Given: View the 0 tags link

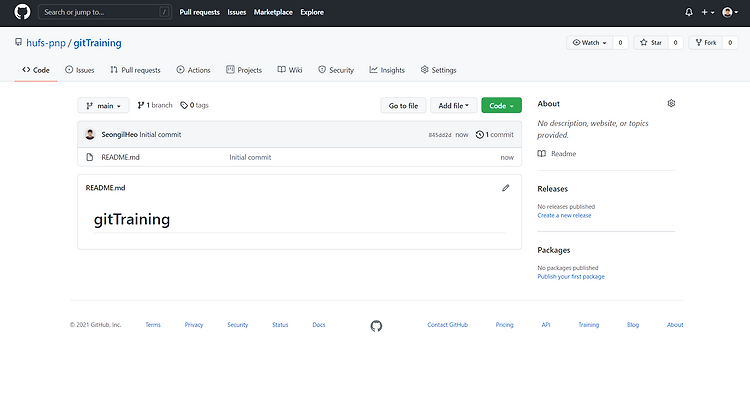Looking at the screenshot, I should (194, 105).
